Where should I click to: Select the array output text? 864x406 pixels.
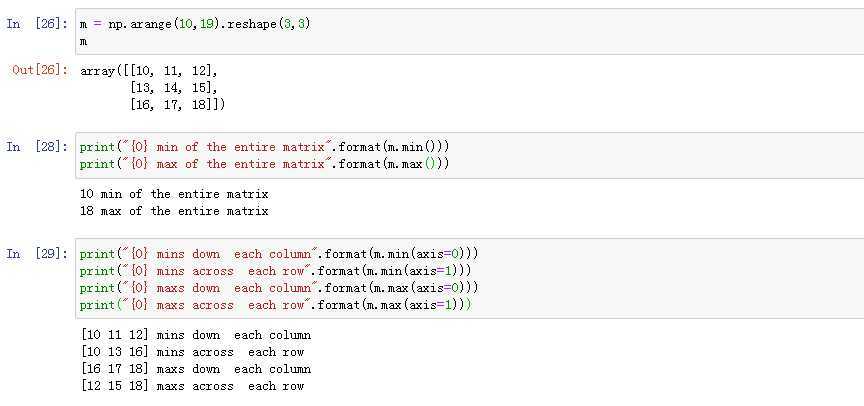(x=153, y=88)
